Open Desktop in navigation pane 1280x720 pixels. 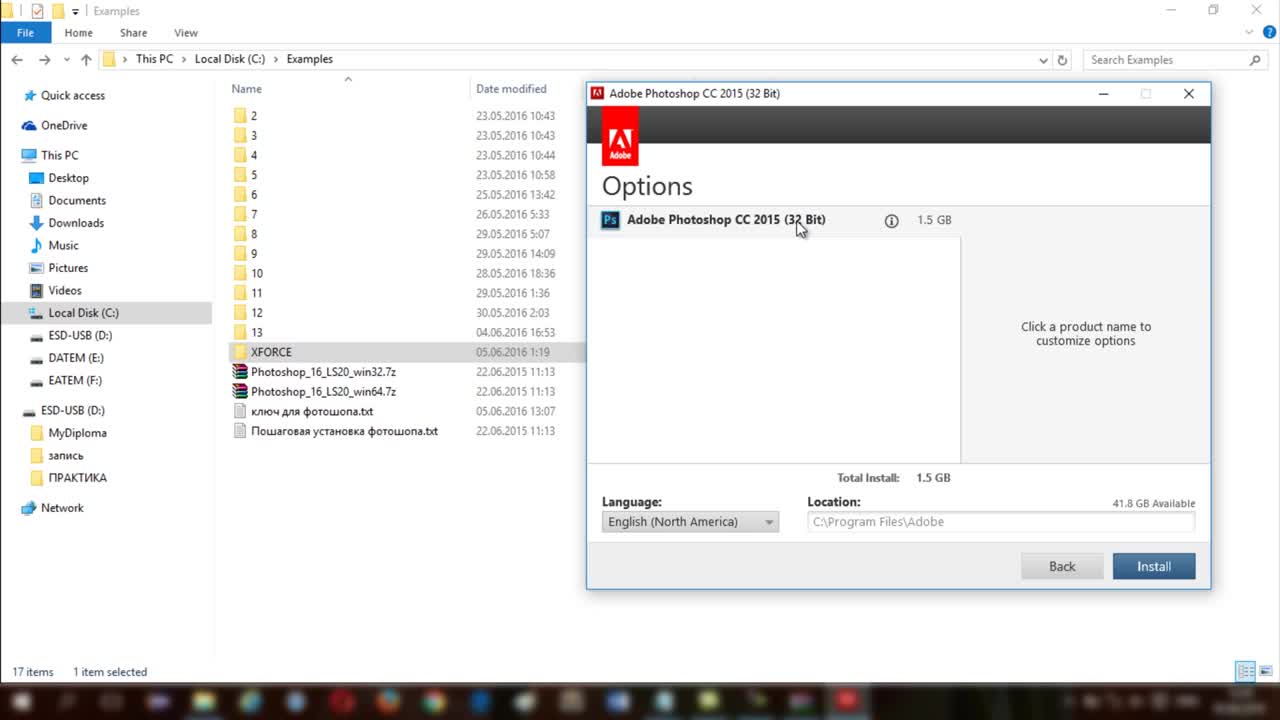click(x=68, y=178)
